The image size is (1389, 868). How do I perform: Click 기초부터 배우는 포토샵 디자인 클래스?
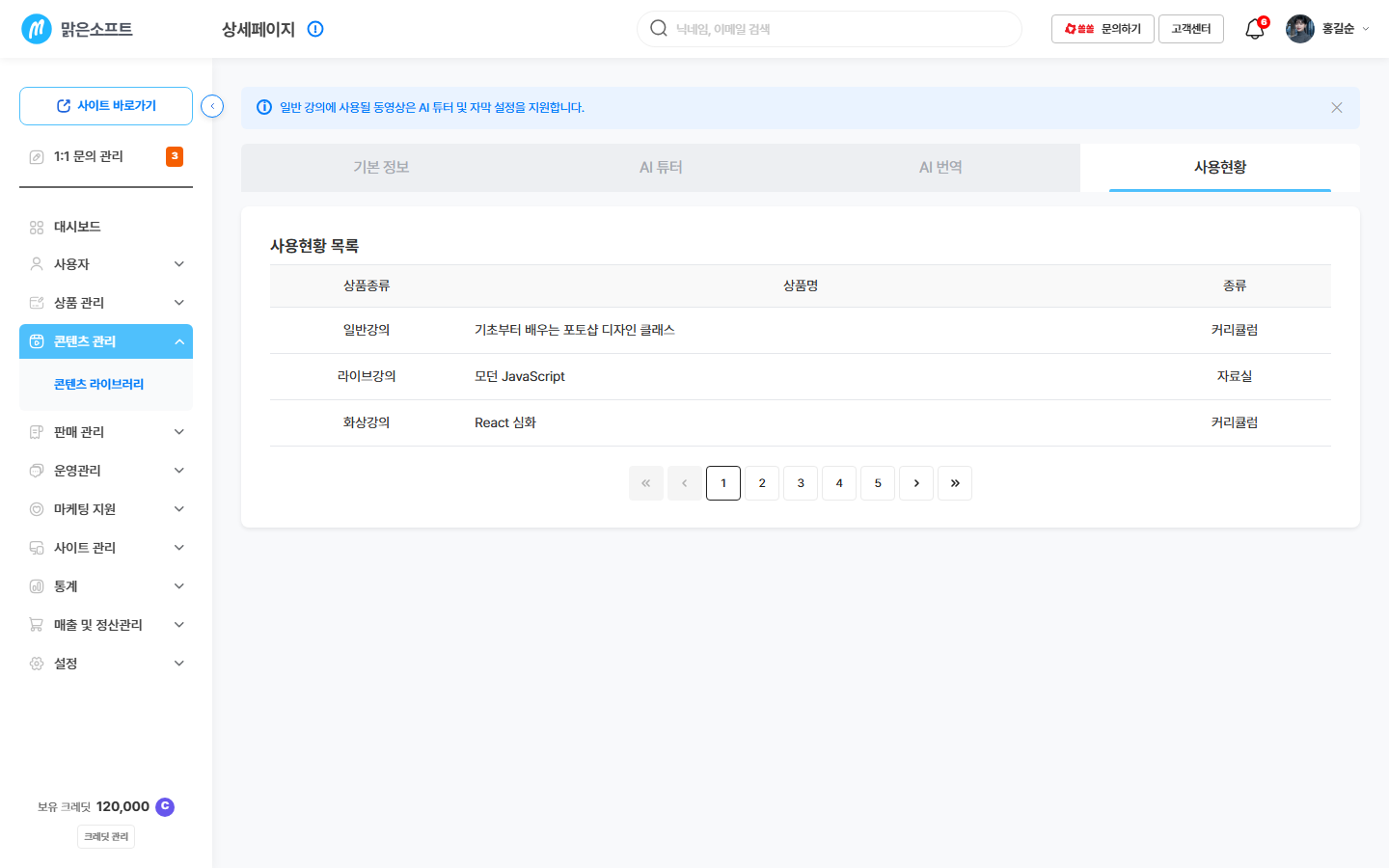pyautogui.click(x=575, y=330)
